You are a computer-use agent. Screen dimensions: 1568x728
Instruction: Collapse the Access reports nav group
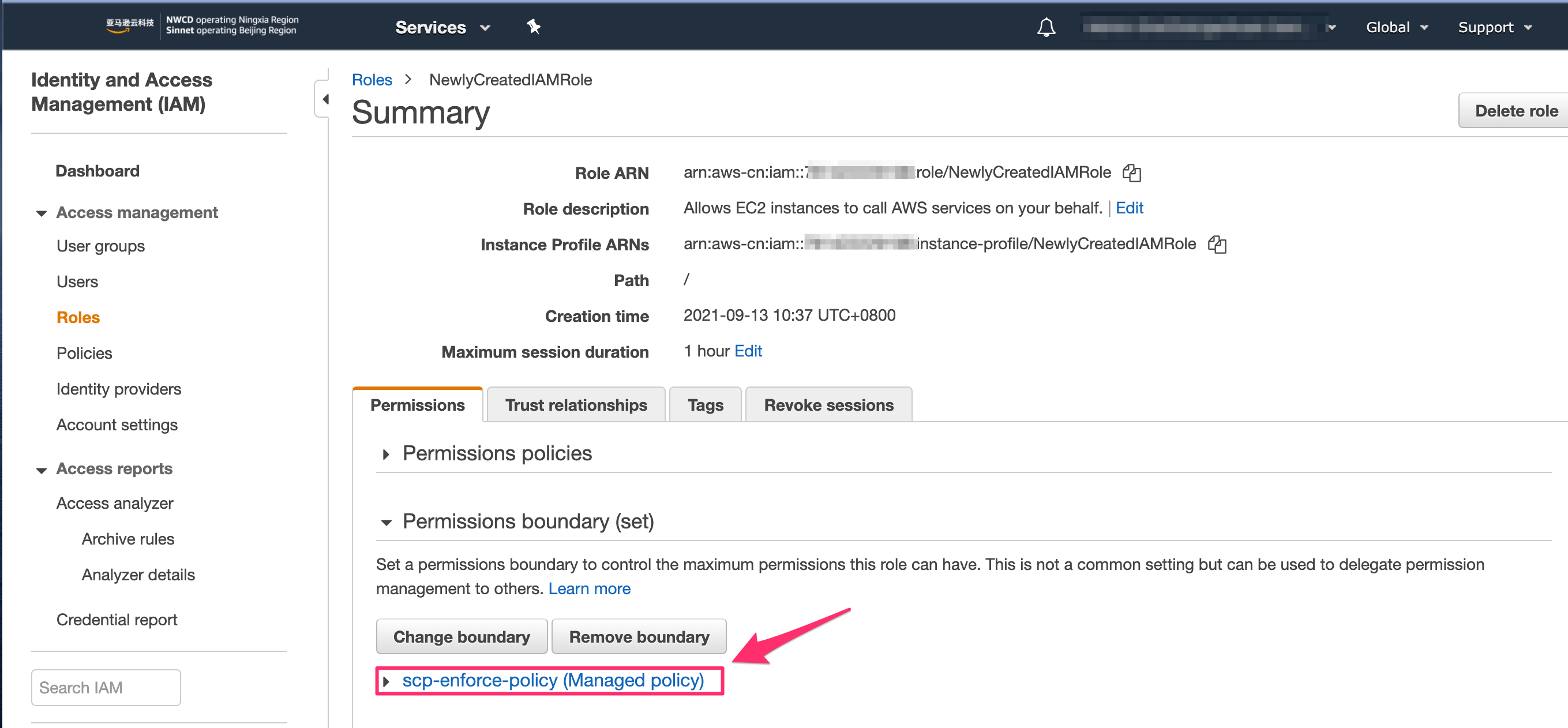42,470
